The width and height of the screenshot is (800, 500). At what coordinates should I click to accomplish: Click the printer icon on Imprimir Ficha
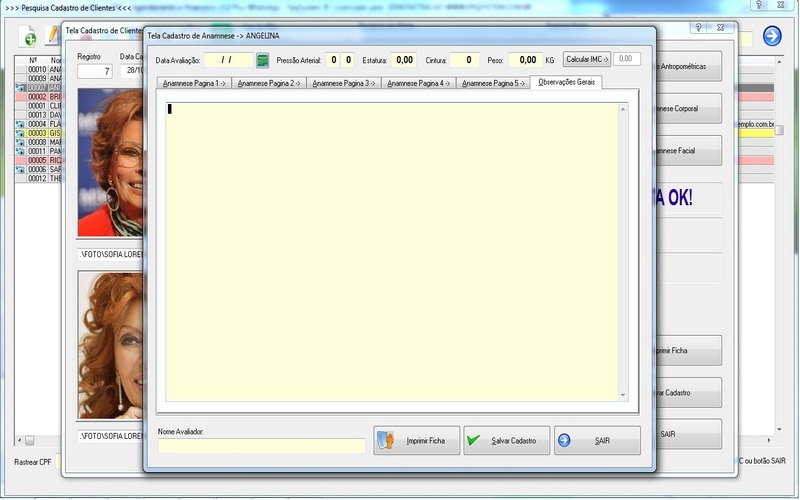(x=386, y=440)
